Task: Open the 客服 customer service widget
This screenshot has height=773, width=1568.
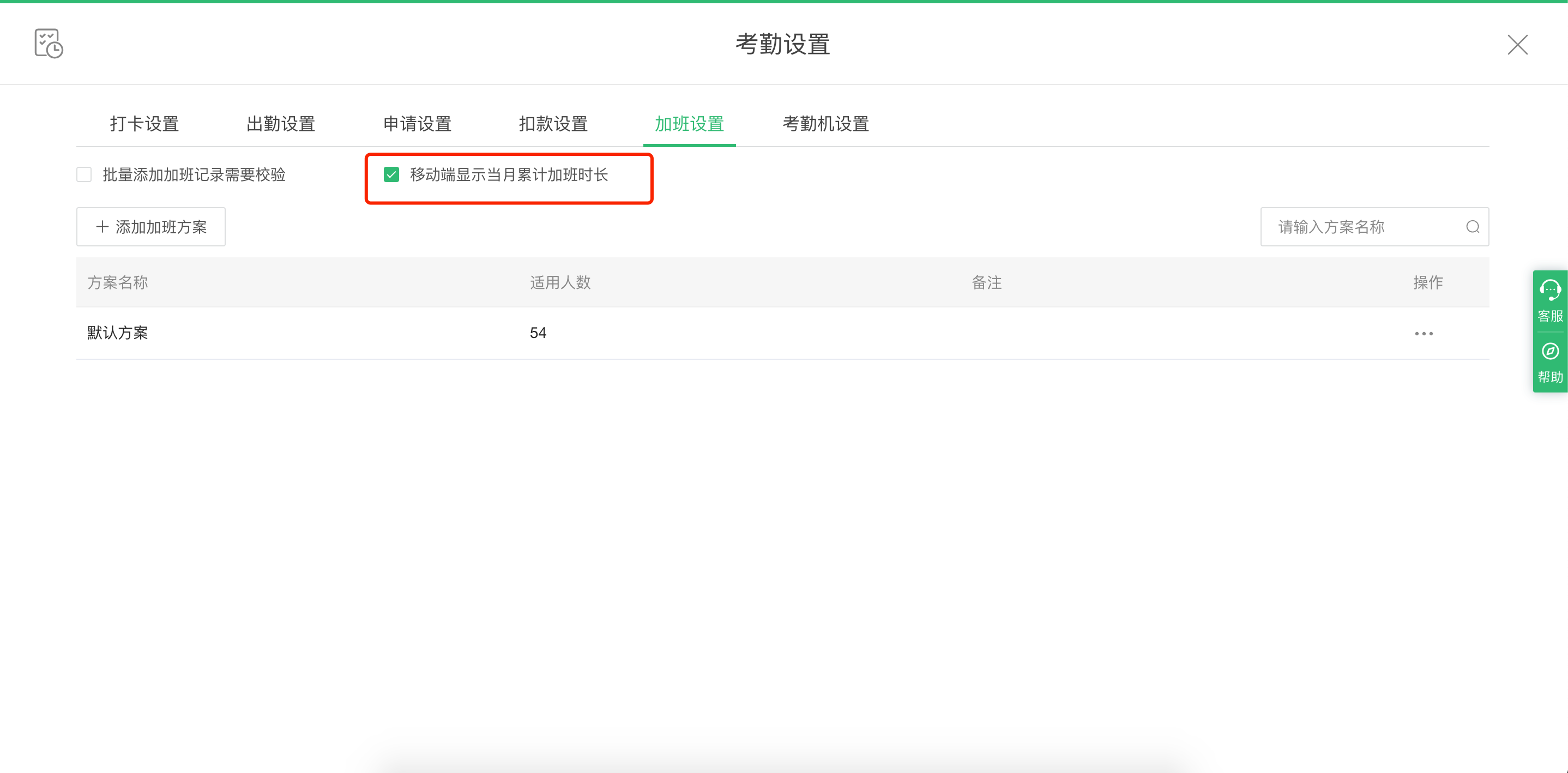Action: [1550, 301]
